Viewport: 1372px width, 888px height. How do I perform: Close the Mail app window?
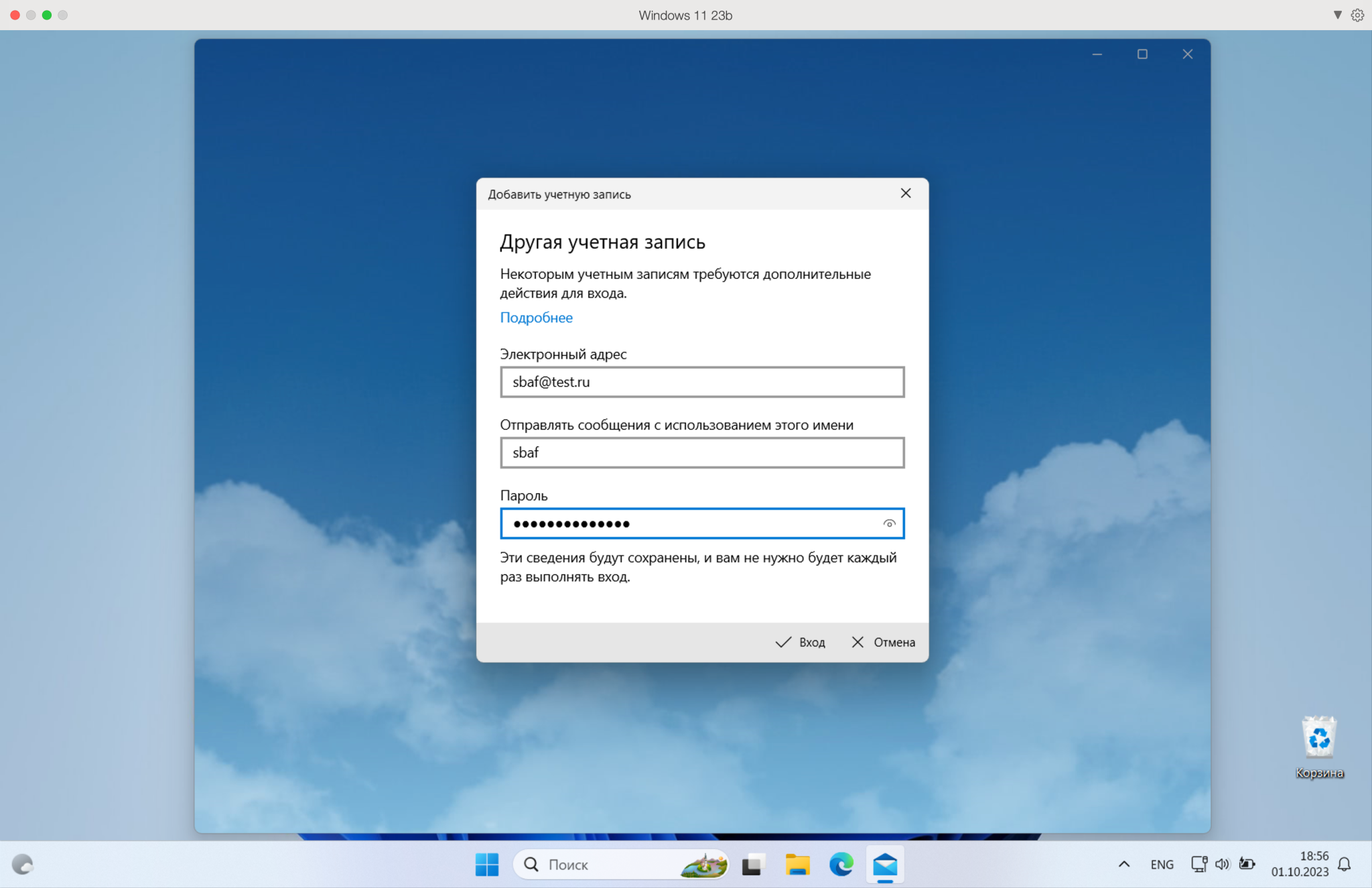click(x=1188, y=54)
